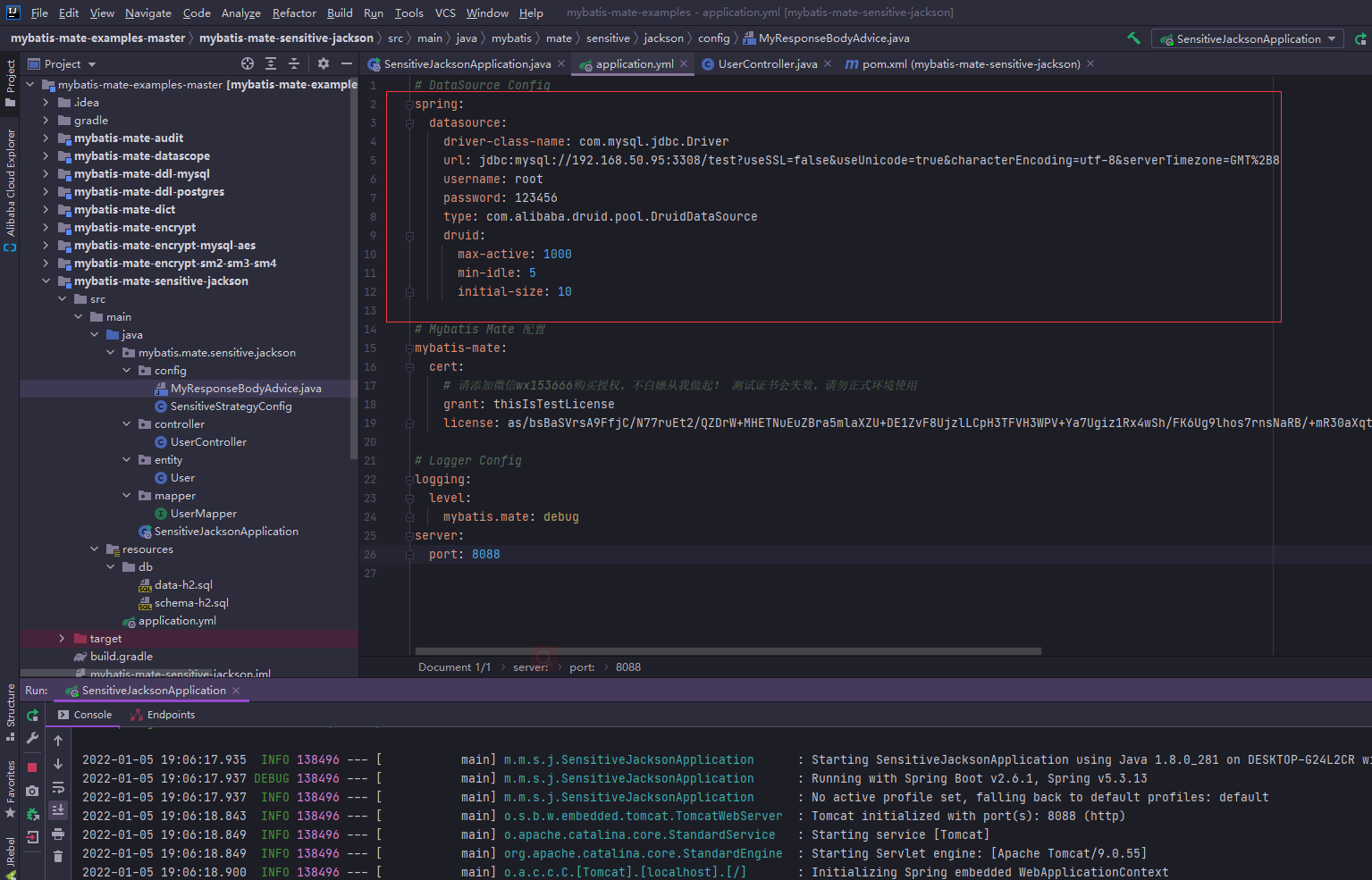Clear all console output trash icon
Screen dimensions: 1372x880
point(58,857)
